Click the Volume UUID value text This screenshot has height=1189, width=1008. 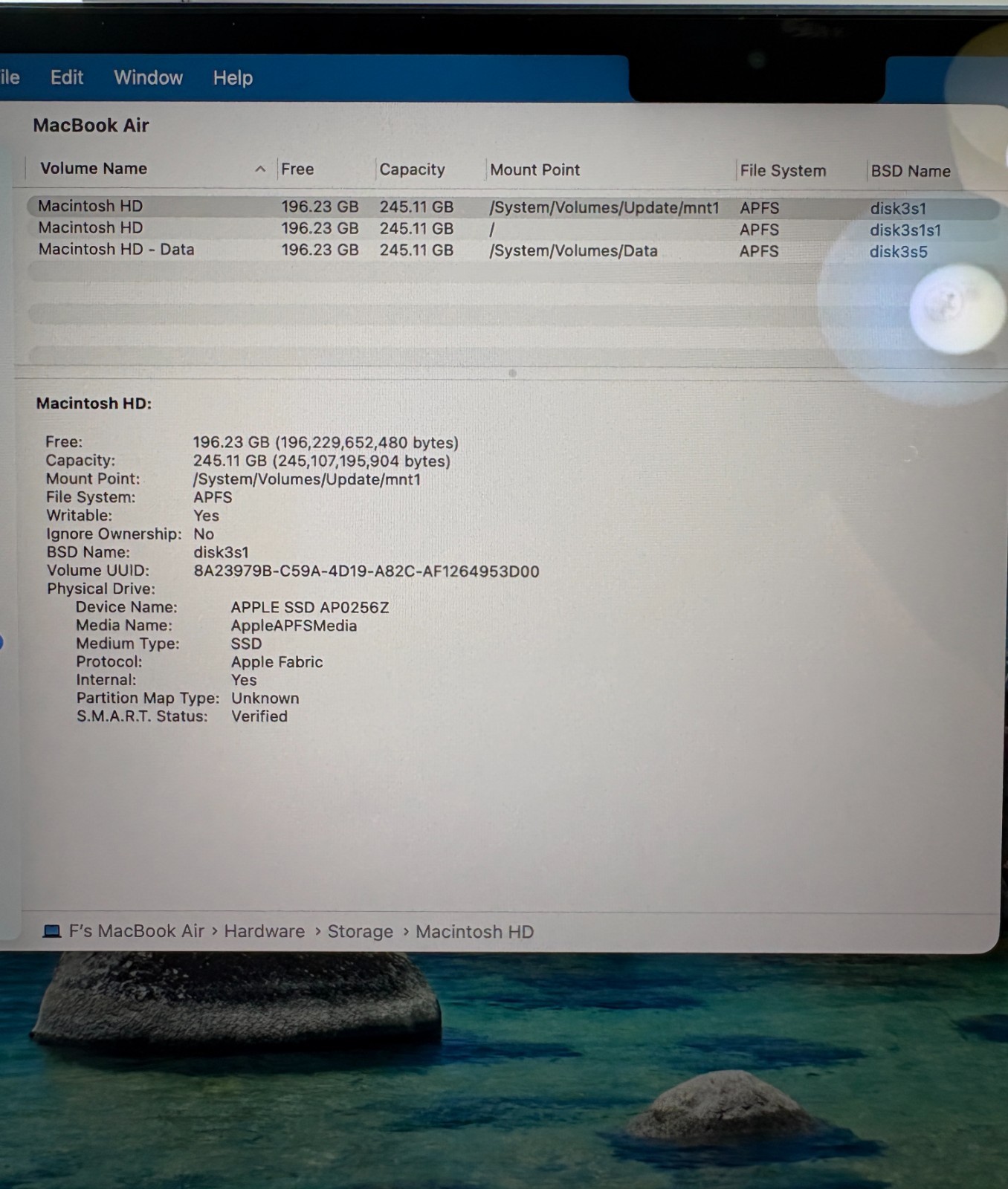point(366,571)
